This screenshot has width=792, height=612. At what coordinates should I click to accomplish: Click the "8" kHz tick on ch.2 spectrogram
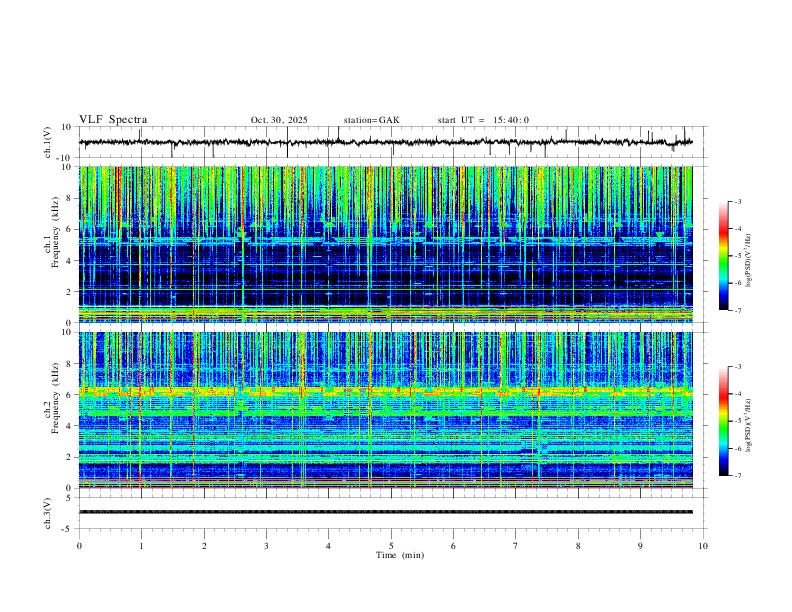tap(70, 364)
